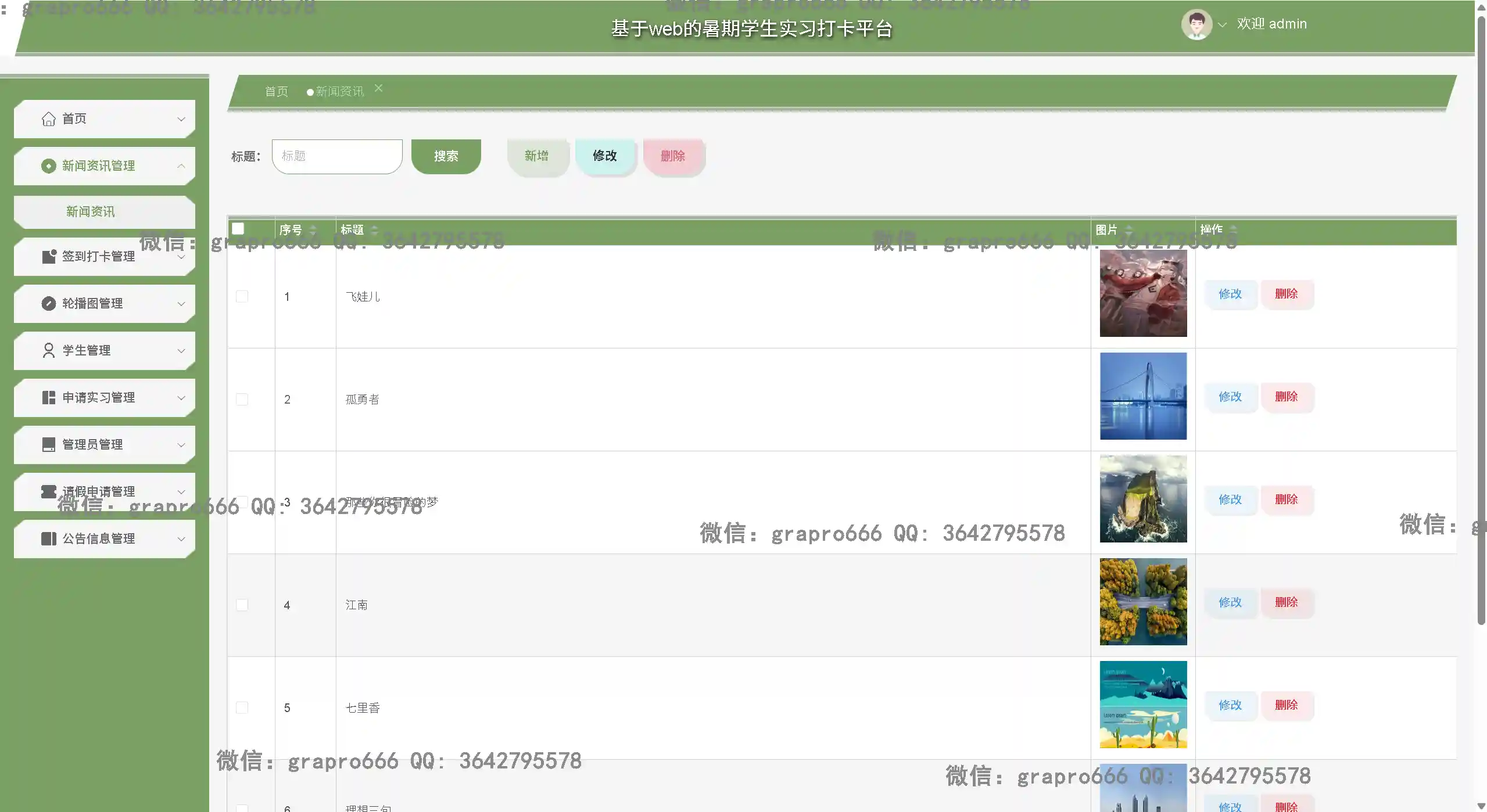
Task: Expand the admin user dropdown menu
Action: click(1223, 24)
